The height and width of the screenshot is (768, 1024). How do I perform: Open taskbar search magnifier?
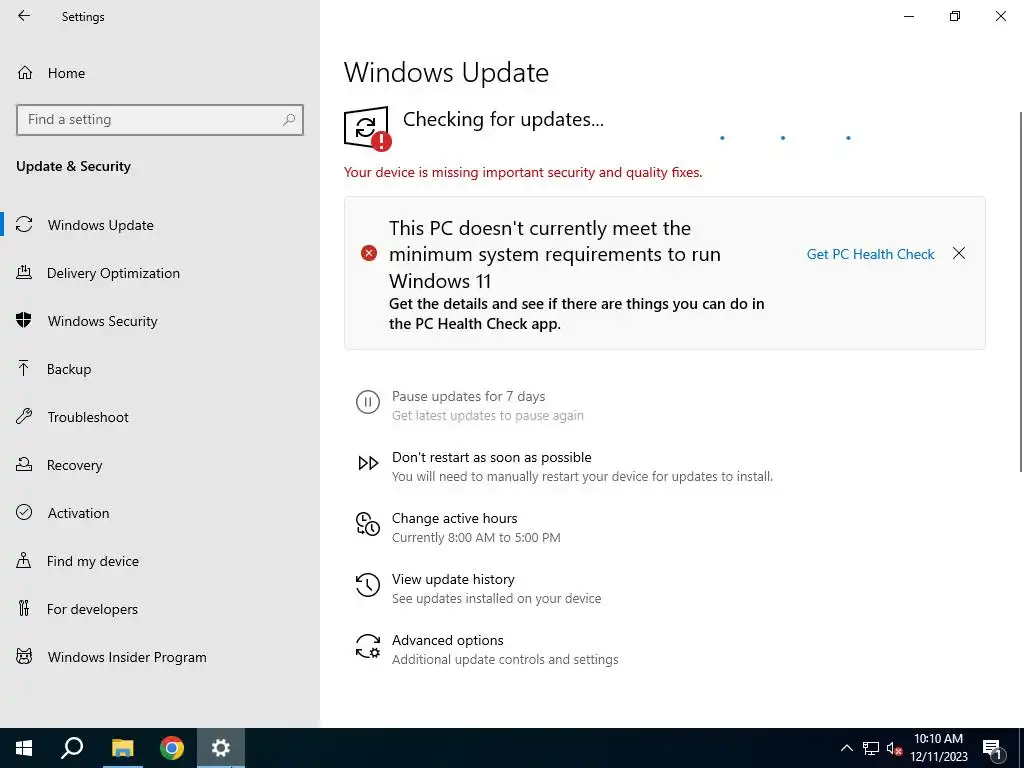coord(72,748)
